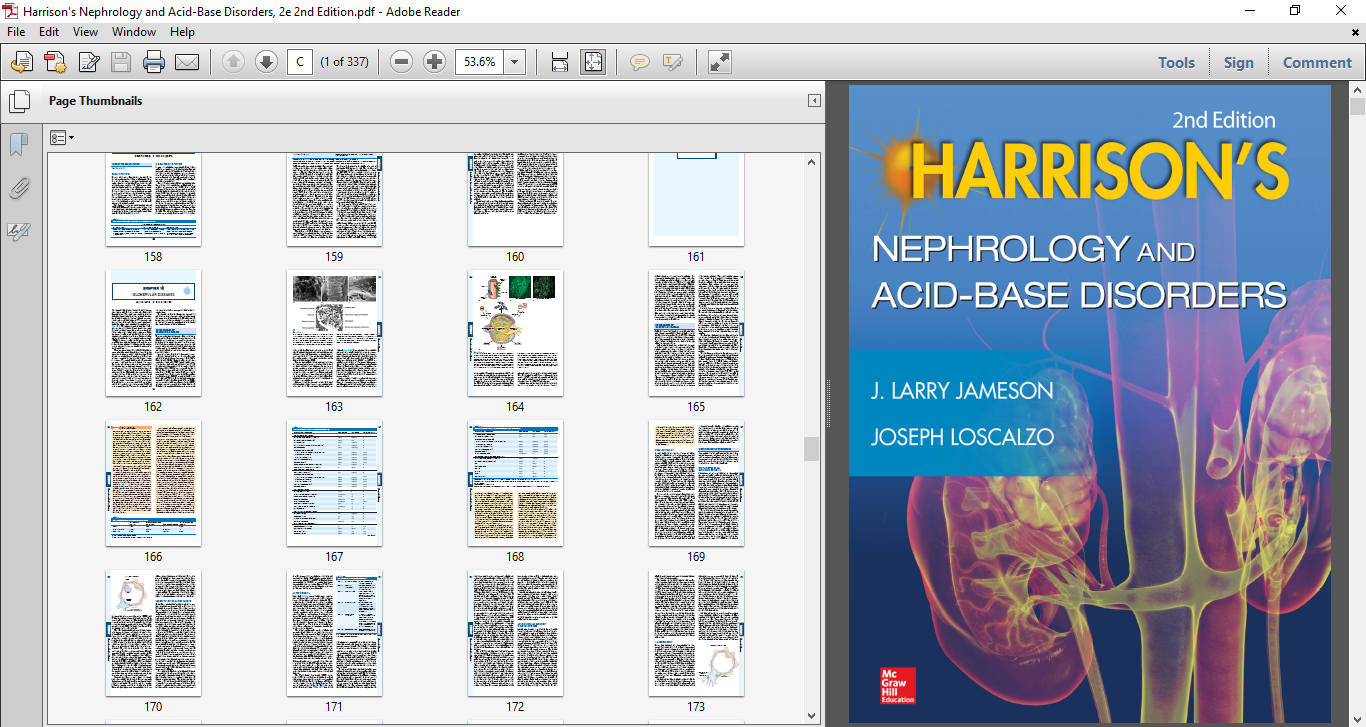Select page 166 thumbnail
Image resolution: width=1366 pixels, height=727 pixels.
click(153, 483)
